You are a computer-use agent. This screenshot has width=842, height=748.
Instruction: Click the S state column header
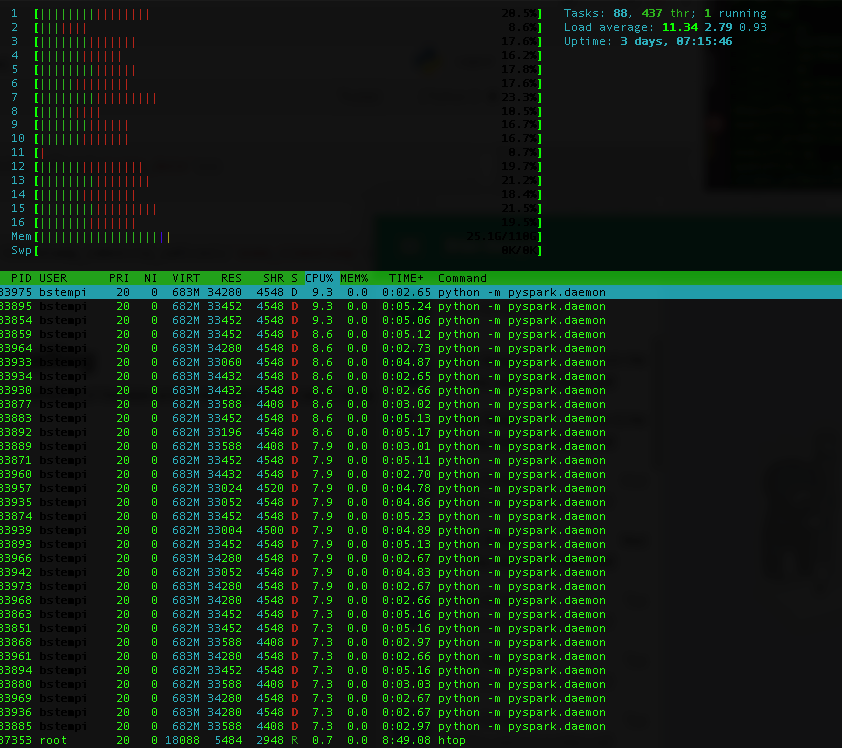[x=294, y=278]
